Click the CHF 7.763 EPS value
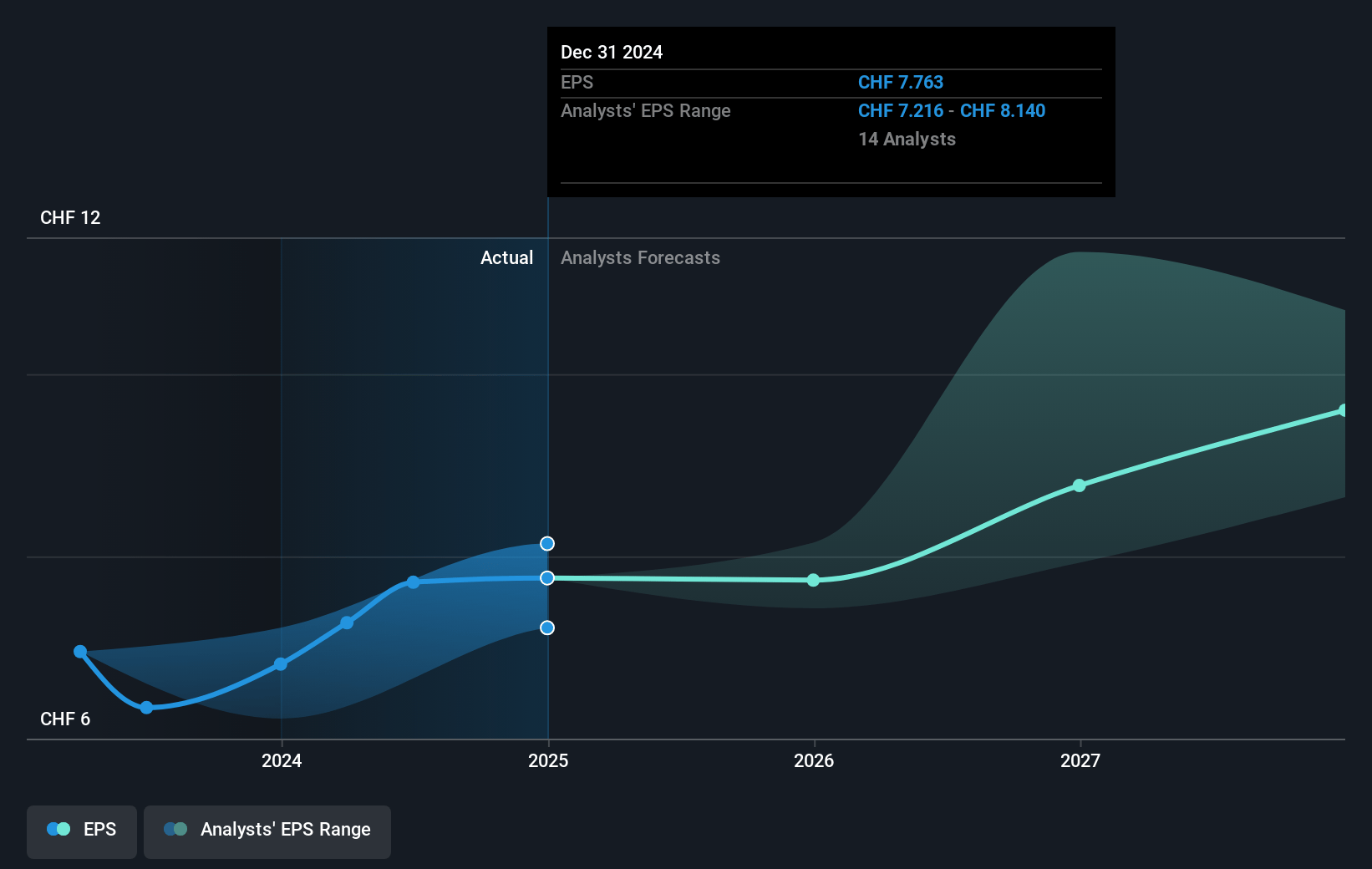 point(901,83)
